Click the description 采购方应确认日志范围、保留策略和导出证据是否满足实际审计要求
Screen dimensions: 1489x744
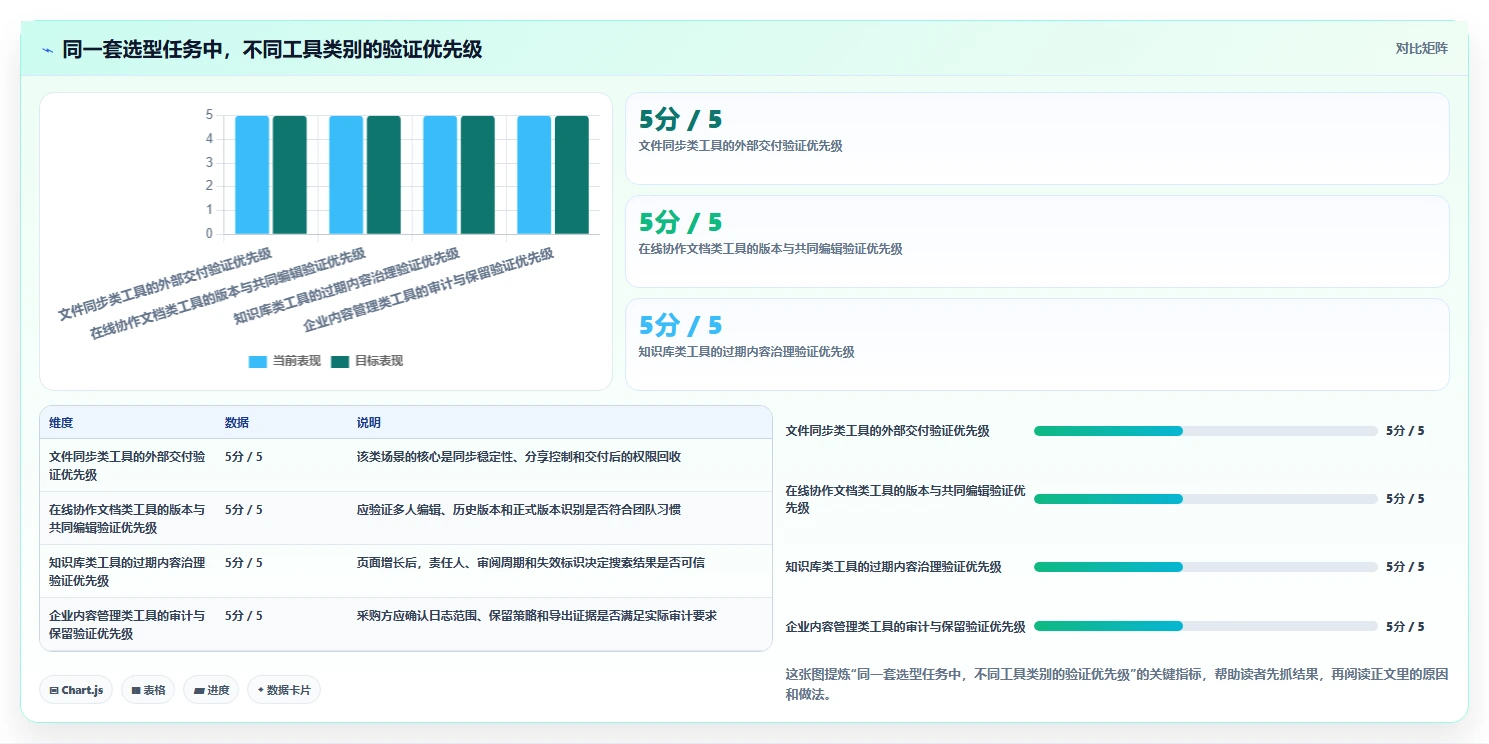tap(537, 616)
